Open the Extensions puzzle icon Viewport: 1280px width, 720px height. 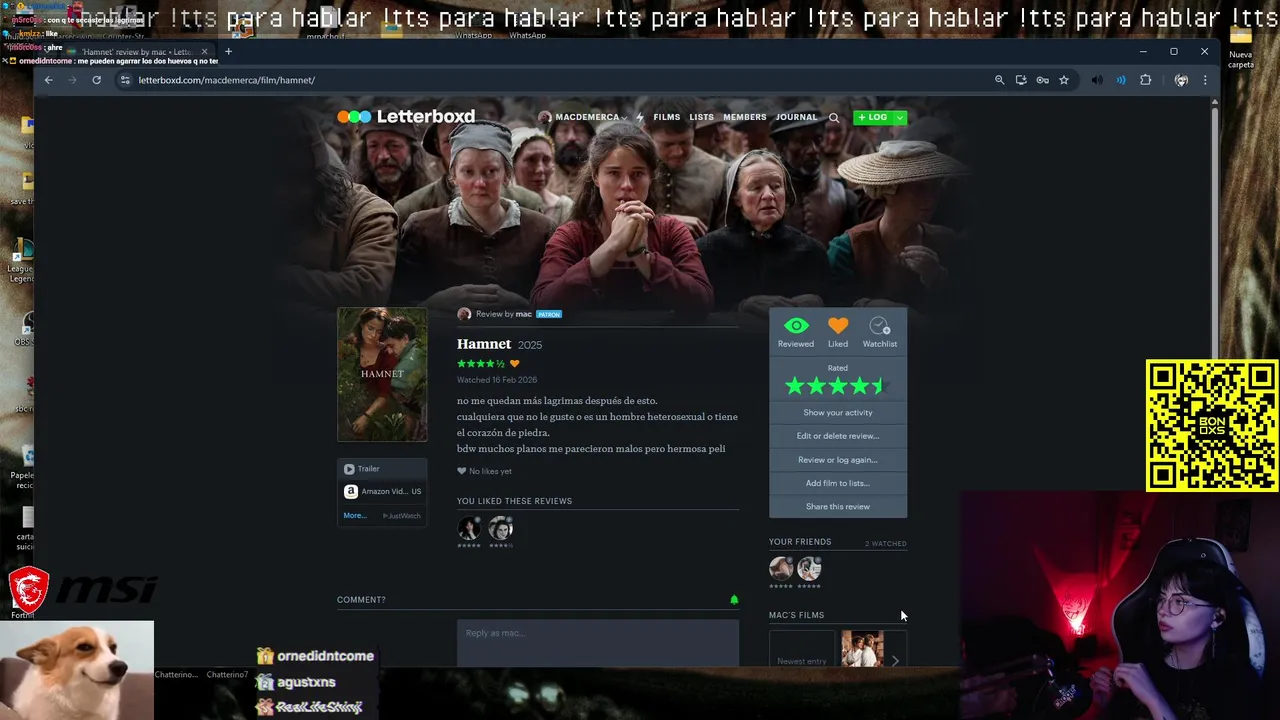[x=1146, y=80]
